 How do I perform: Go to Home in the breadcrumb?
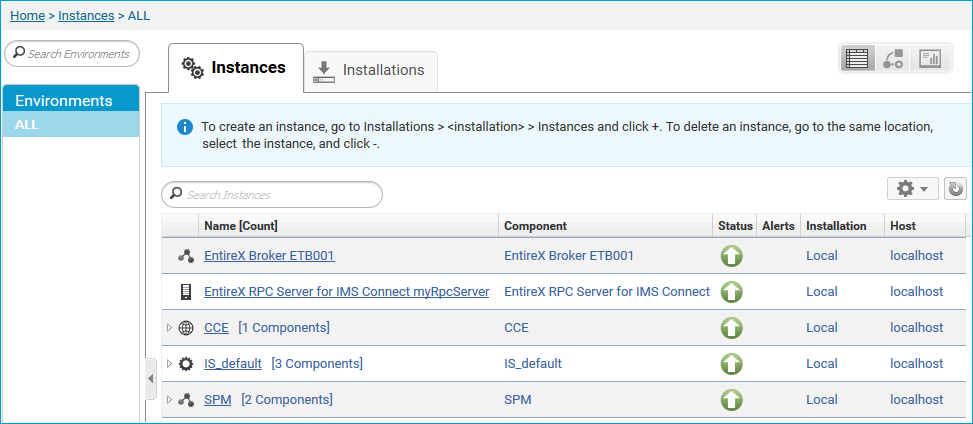click(27, 16)
